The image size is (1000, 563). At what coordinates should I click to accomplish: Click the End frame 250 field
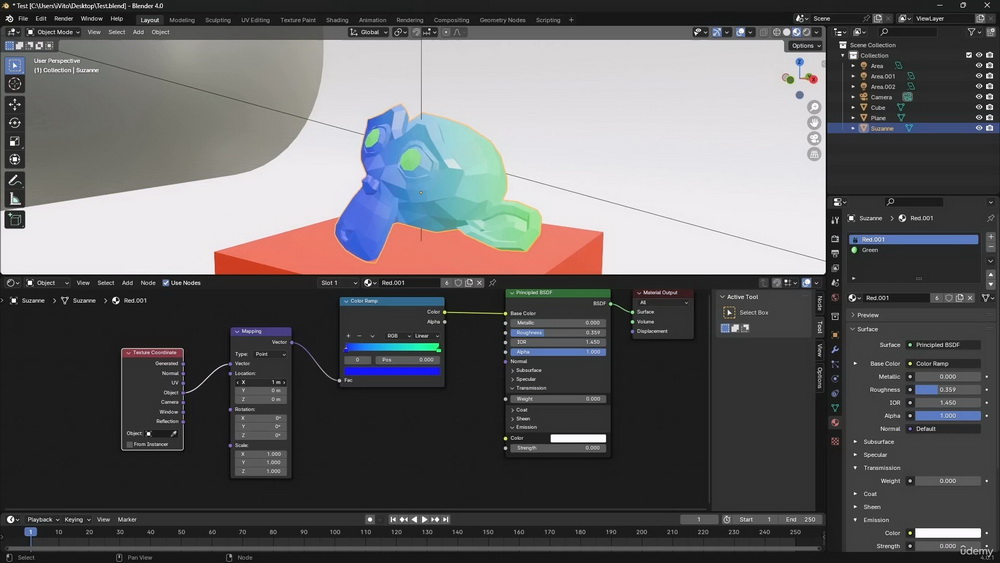801,520
